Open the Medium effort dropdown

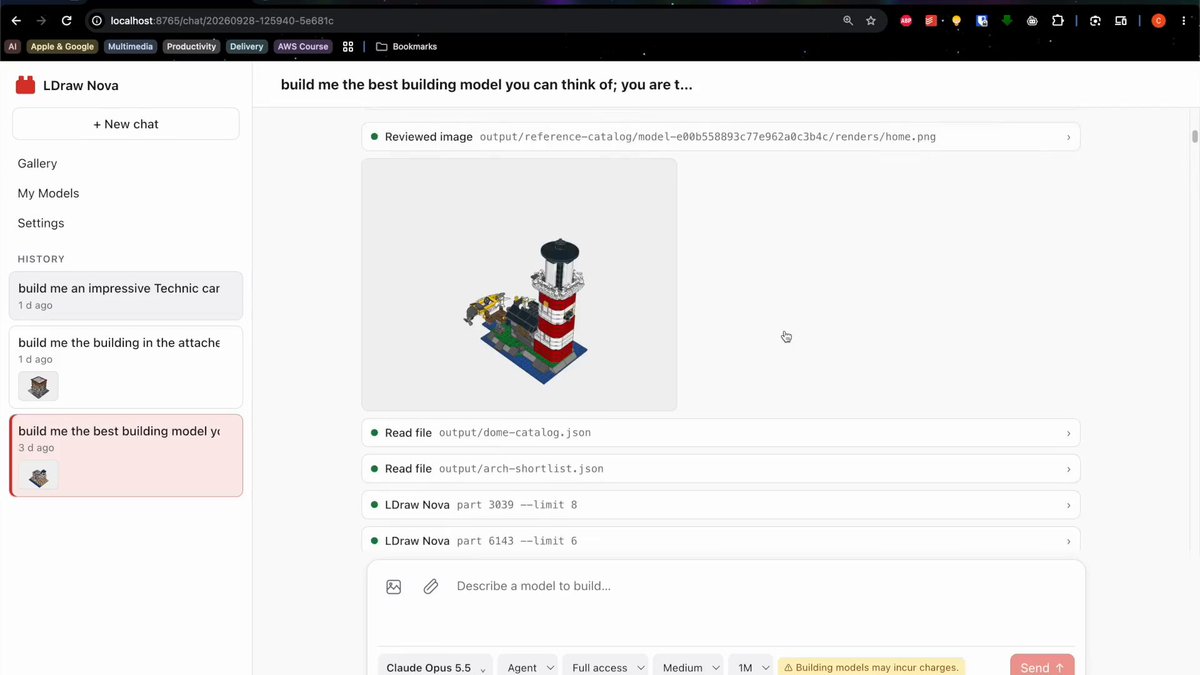pos(688,667)
